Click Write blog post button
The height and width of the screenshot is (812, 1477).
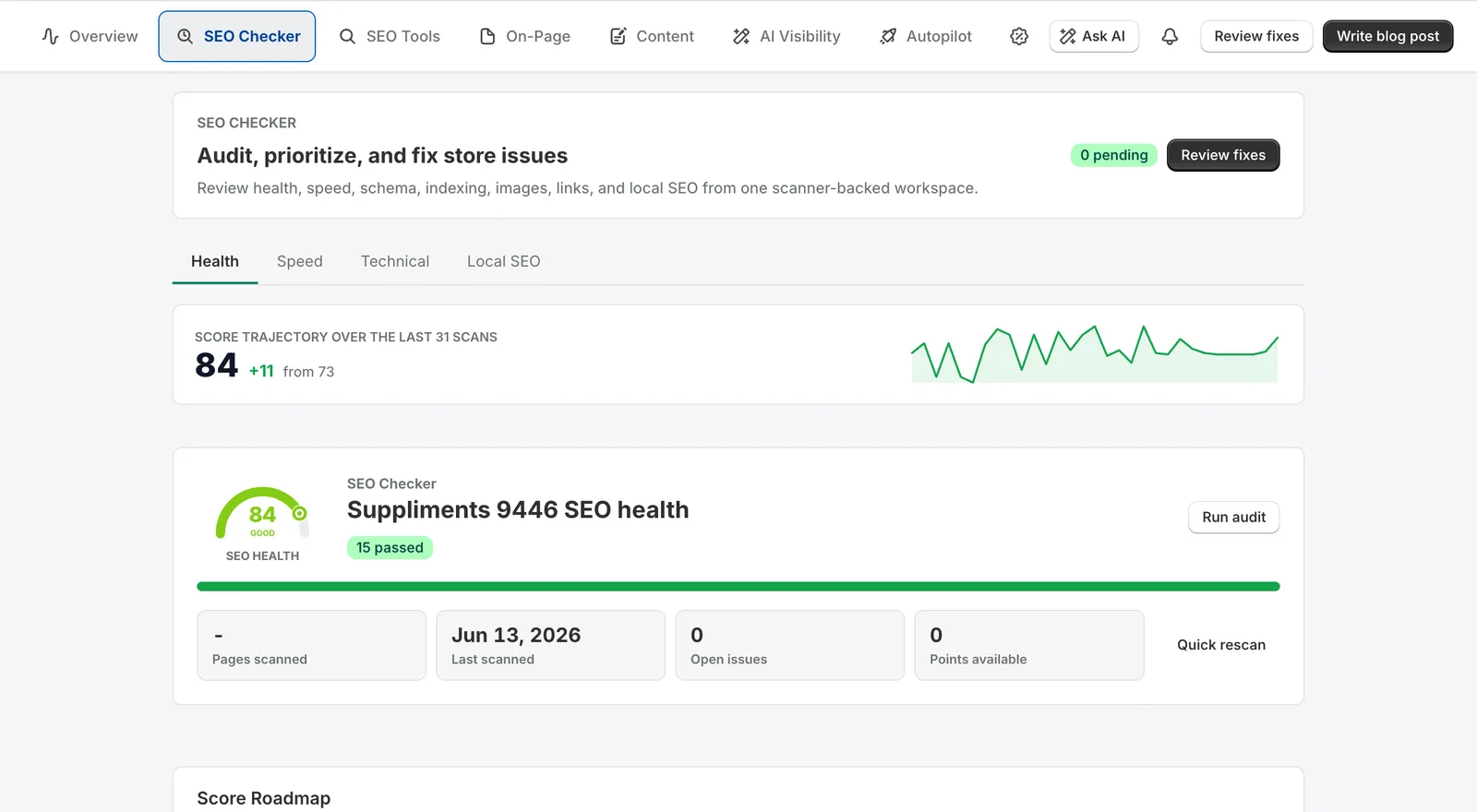(1387, 36)
